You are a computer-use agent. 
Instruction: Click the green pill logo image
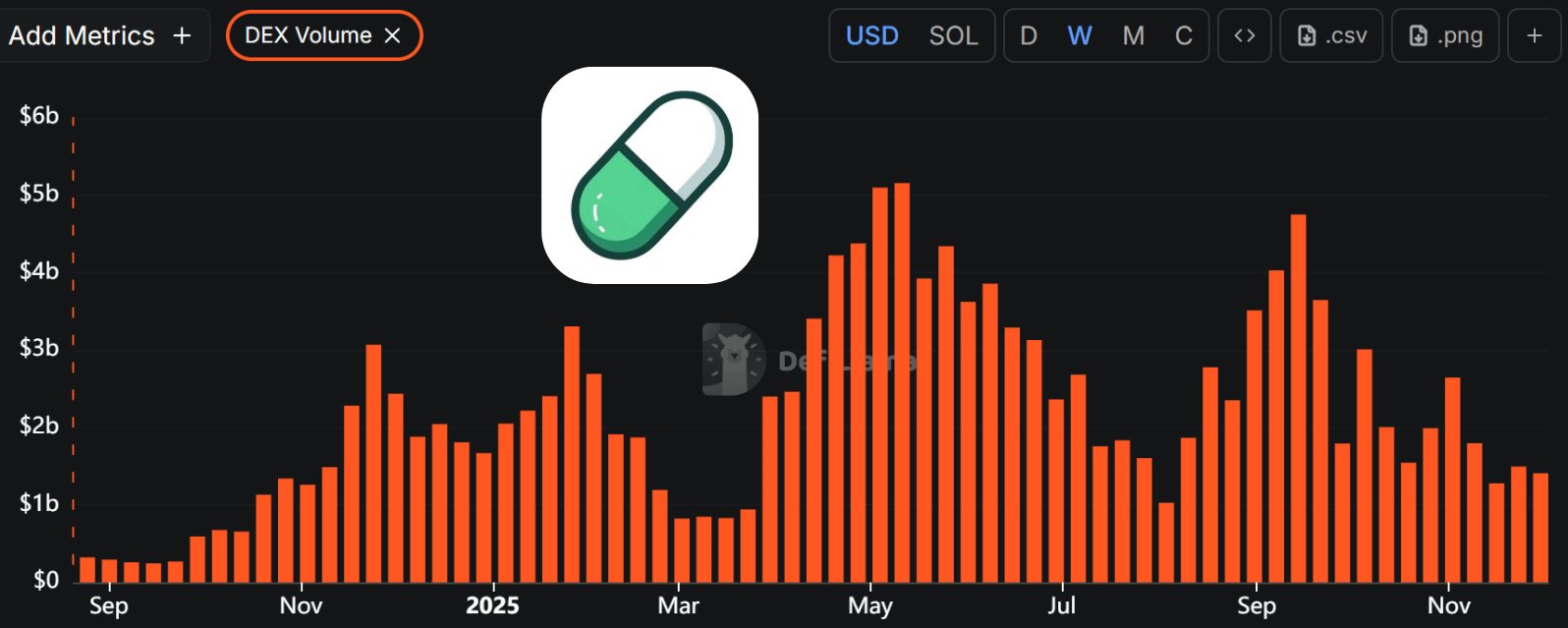click(x=649, y=175)
